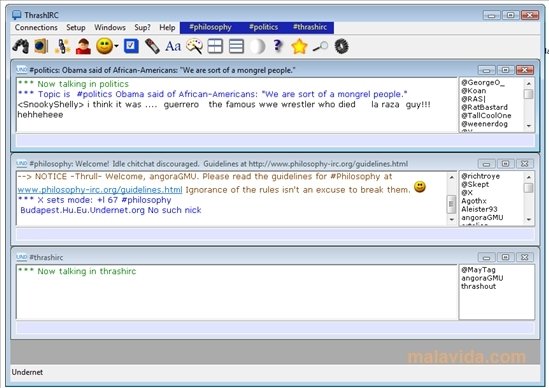549x388 pixels.
Task: Click the white half-moon sphere icon
Action: 257,46
